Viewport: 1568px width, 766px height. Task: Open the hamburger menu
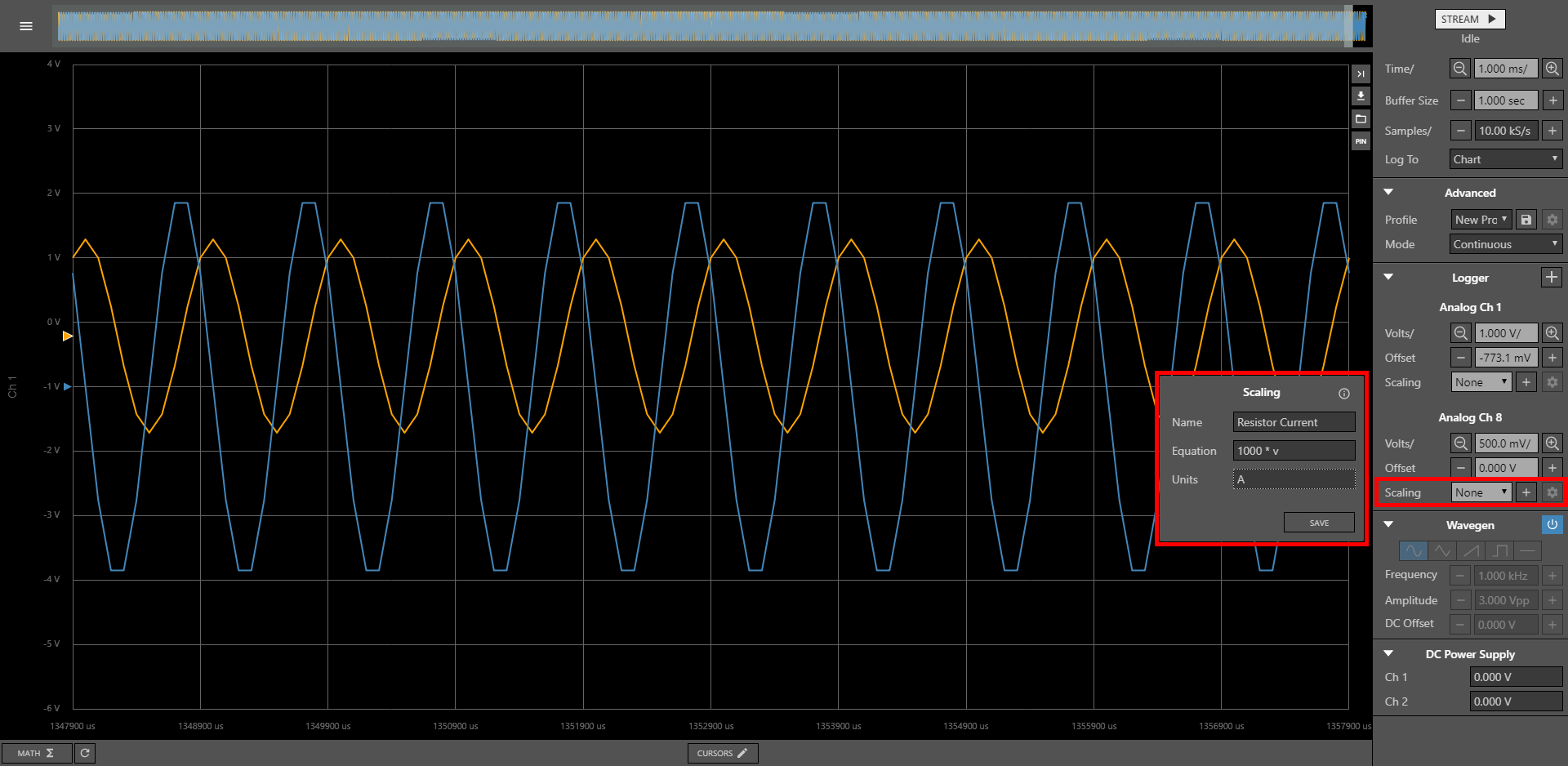(26, 26)
